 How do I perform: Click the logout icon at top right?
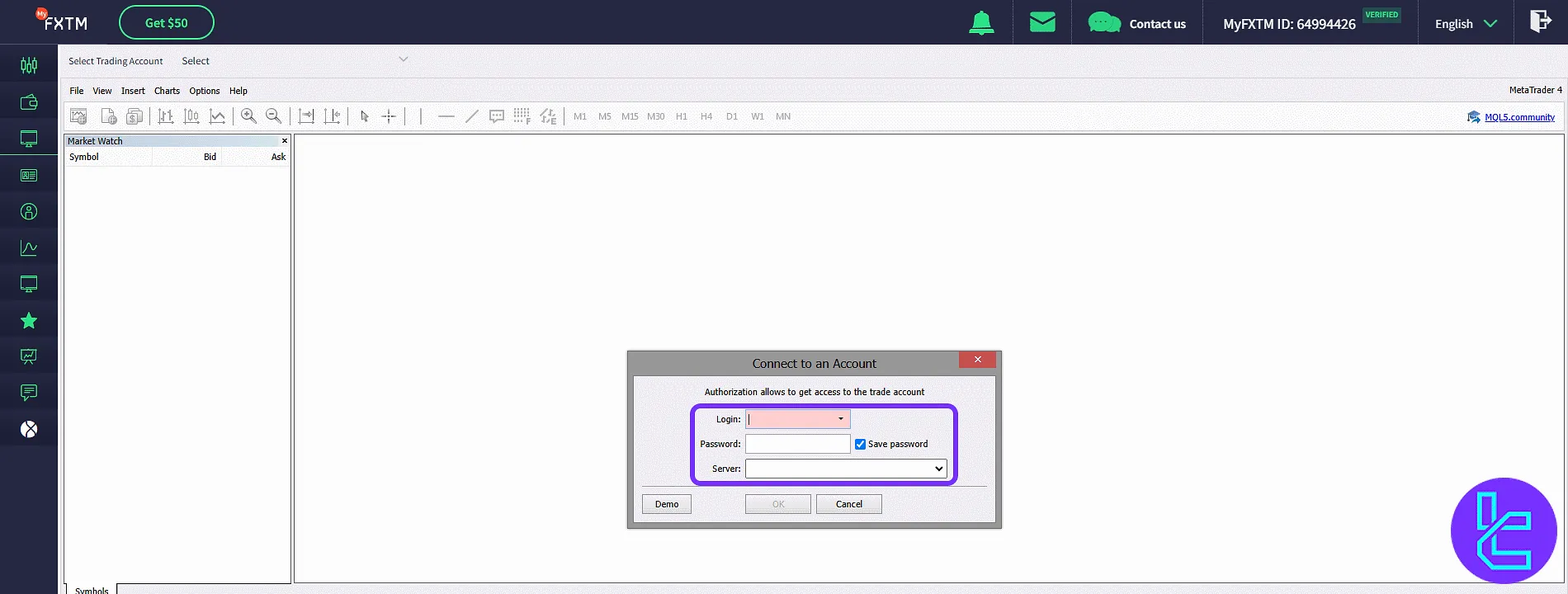(x=1540, y=22)
